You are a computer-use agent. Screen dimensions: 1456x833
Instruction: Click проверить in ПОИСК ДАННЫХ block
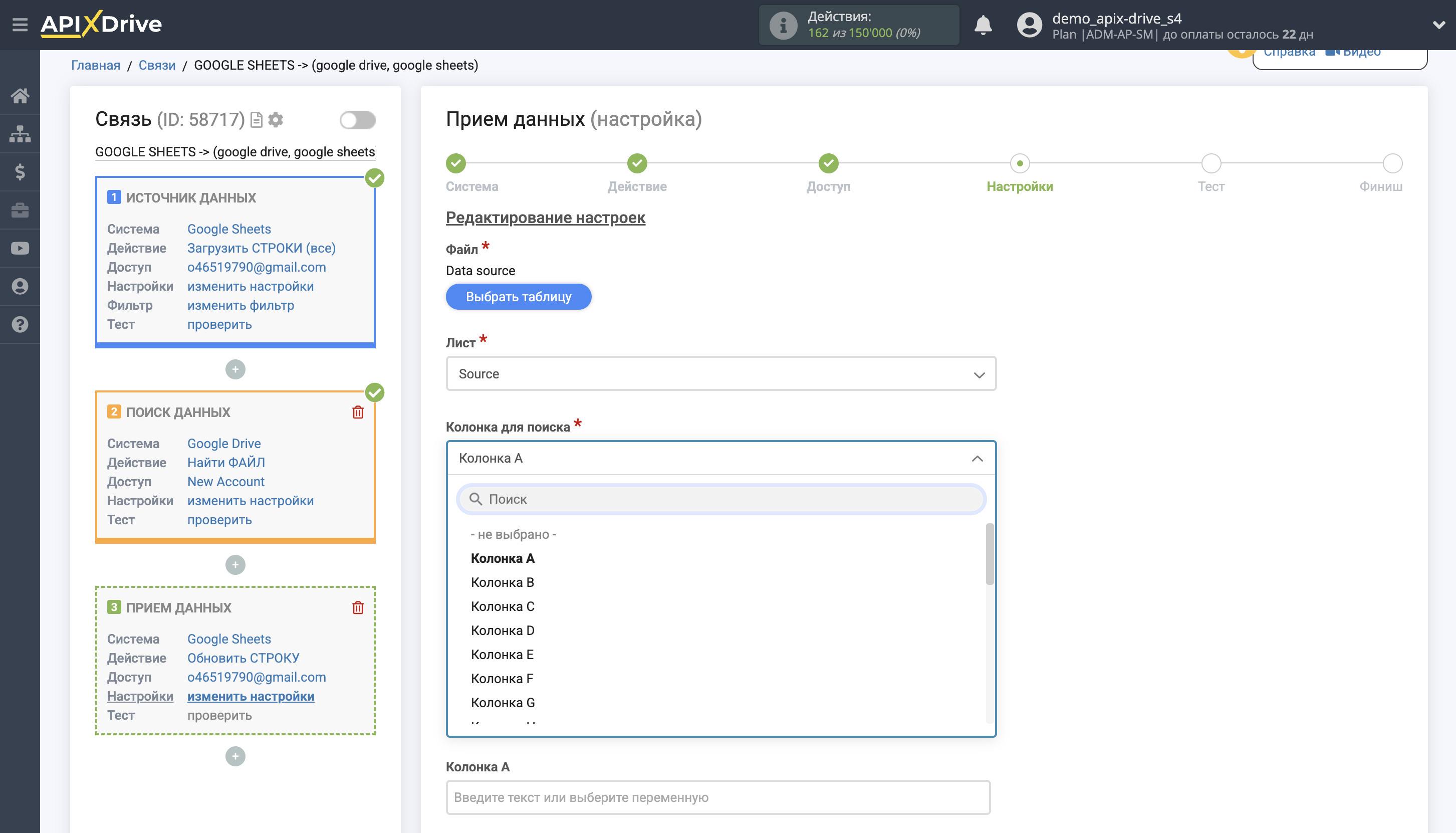pos(219,520)
